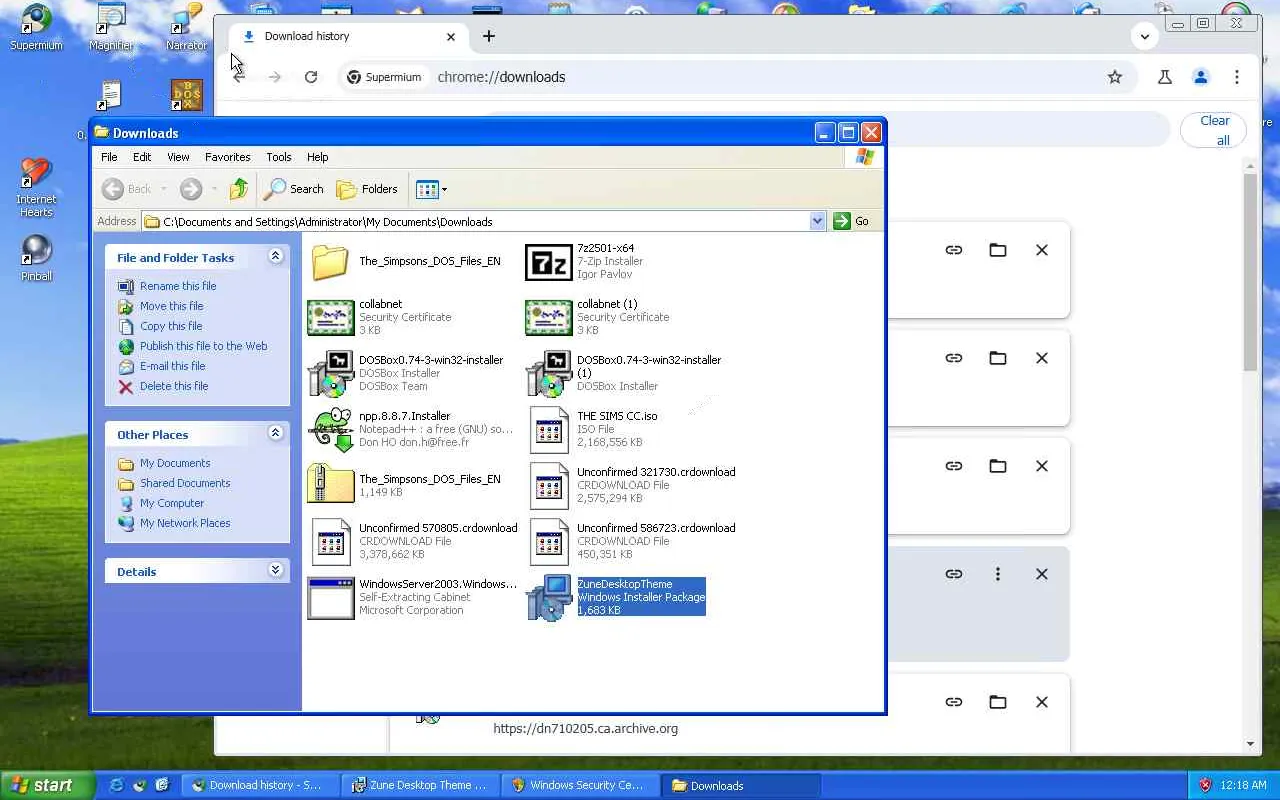This screenshot has height=800, width=1280.
Task: Select the The_Simpsons_DOS_Files_EN folder icon
Action: tap(331, 262)
